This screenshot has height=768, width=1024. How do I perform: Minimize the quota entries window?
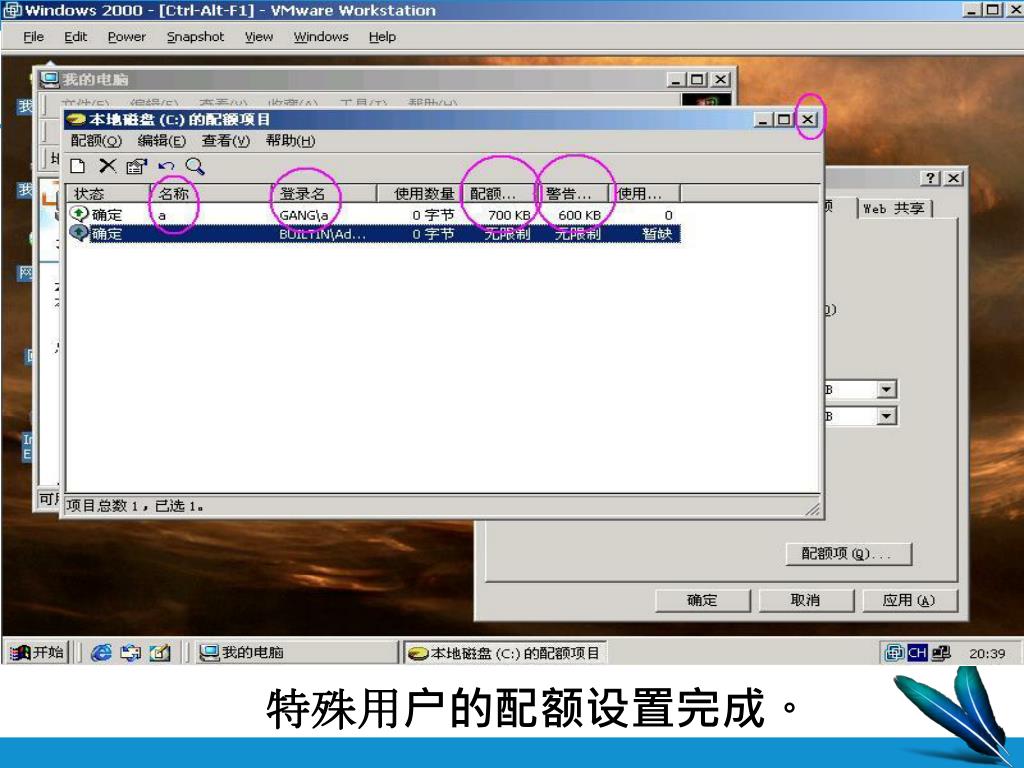click(x=763, y=120)
